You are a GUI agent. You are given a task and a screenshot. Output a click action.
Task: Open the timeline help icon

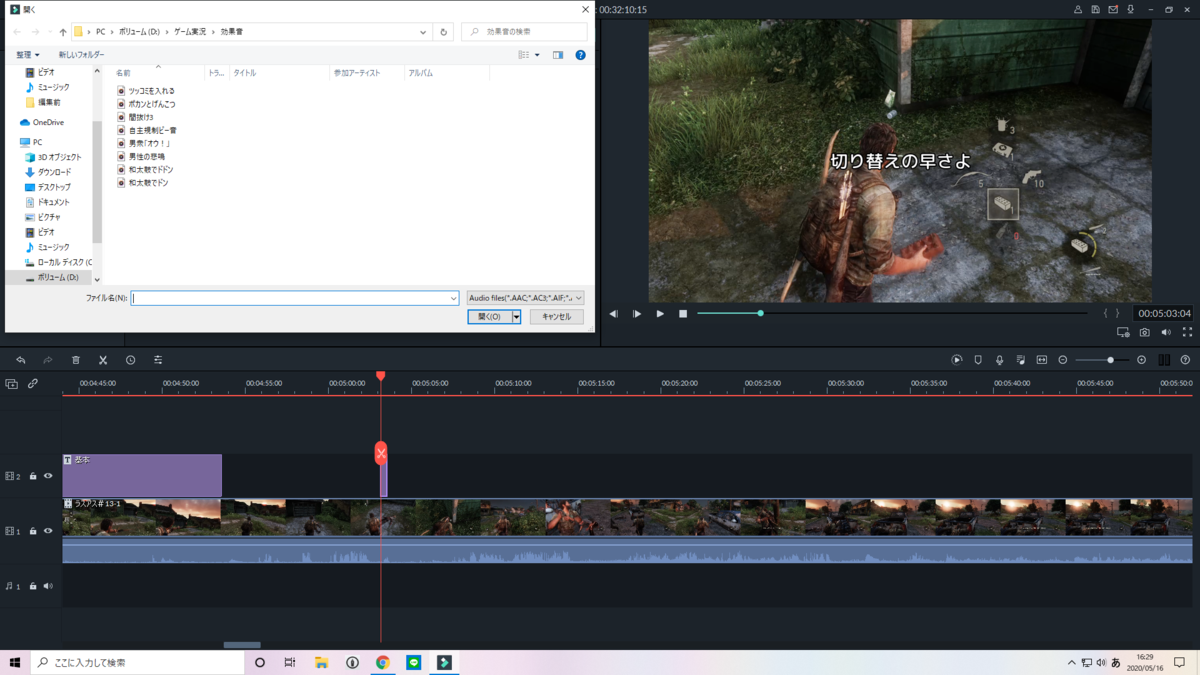tap(1185, 360)
